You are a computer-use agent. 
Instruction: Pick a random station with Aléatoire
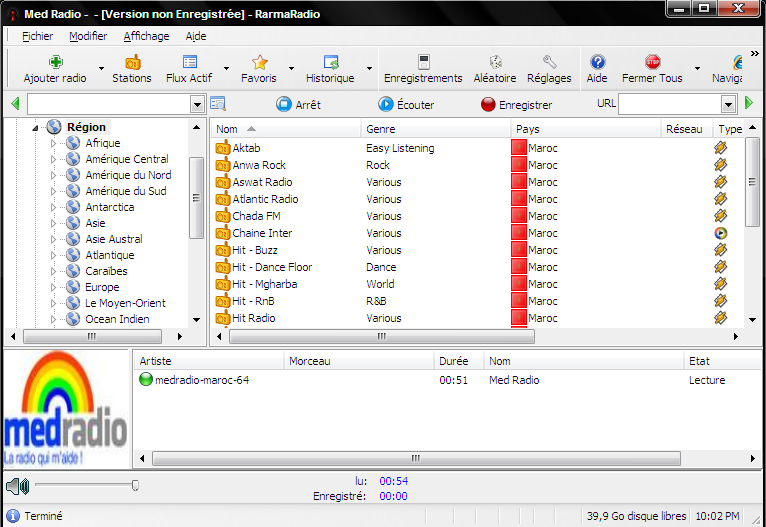click(495, 62)
